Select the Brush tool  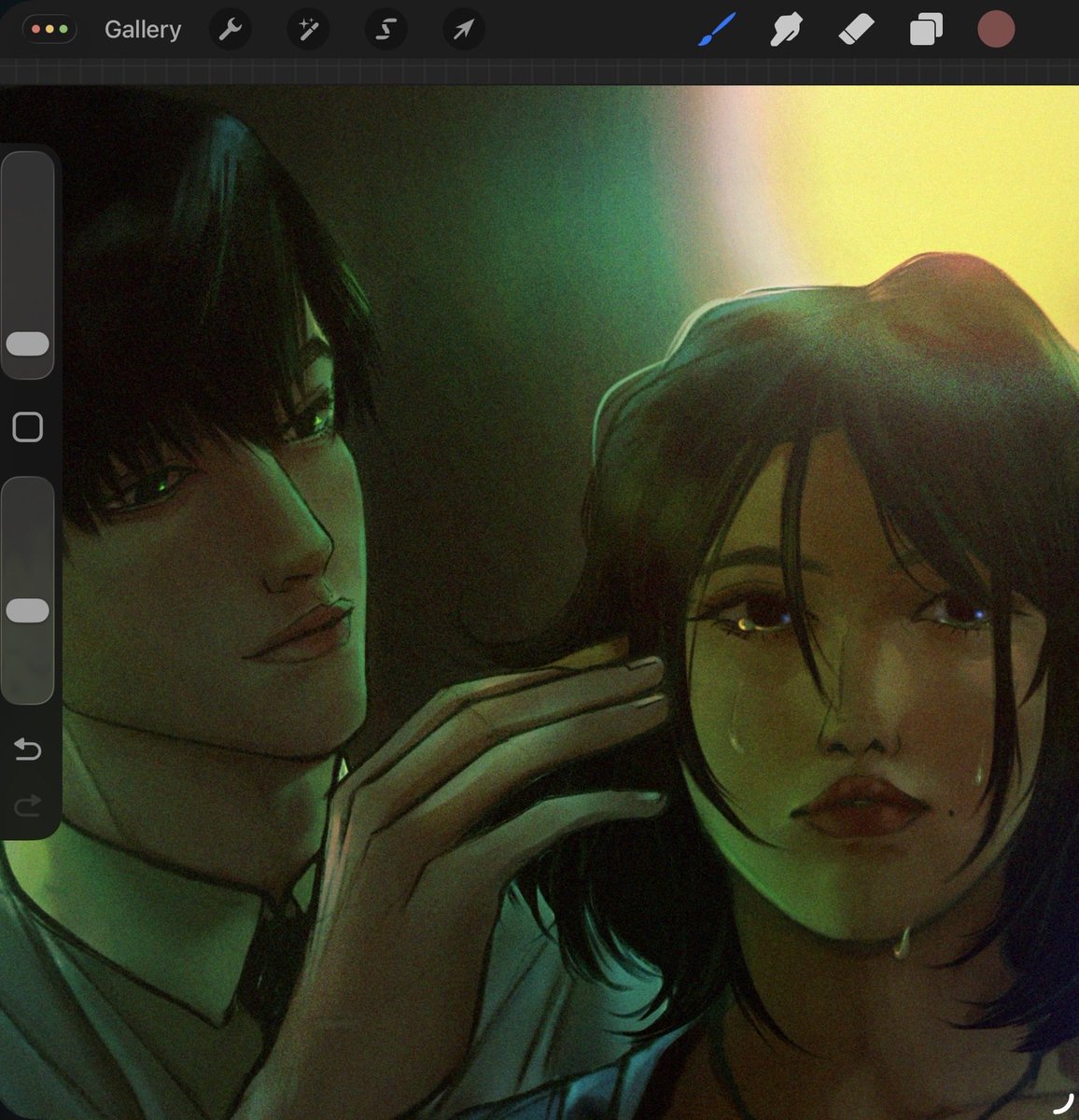(717, 30)
